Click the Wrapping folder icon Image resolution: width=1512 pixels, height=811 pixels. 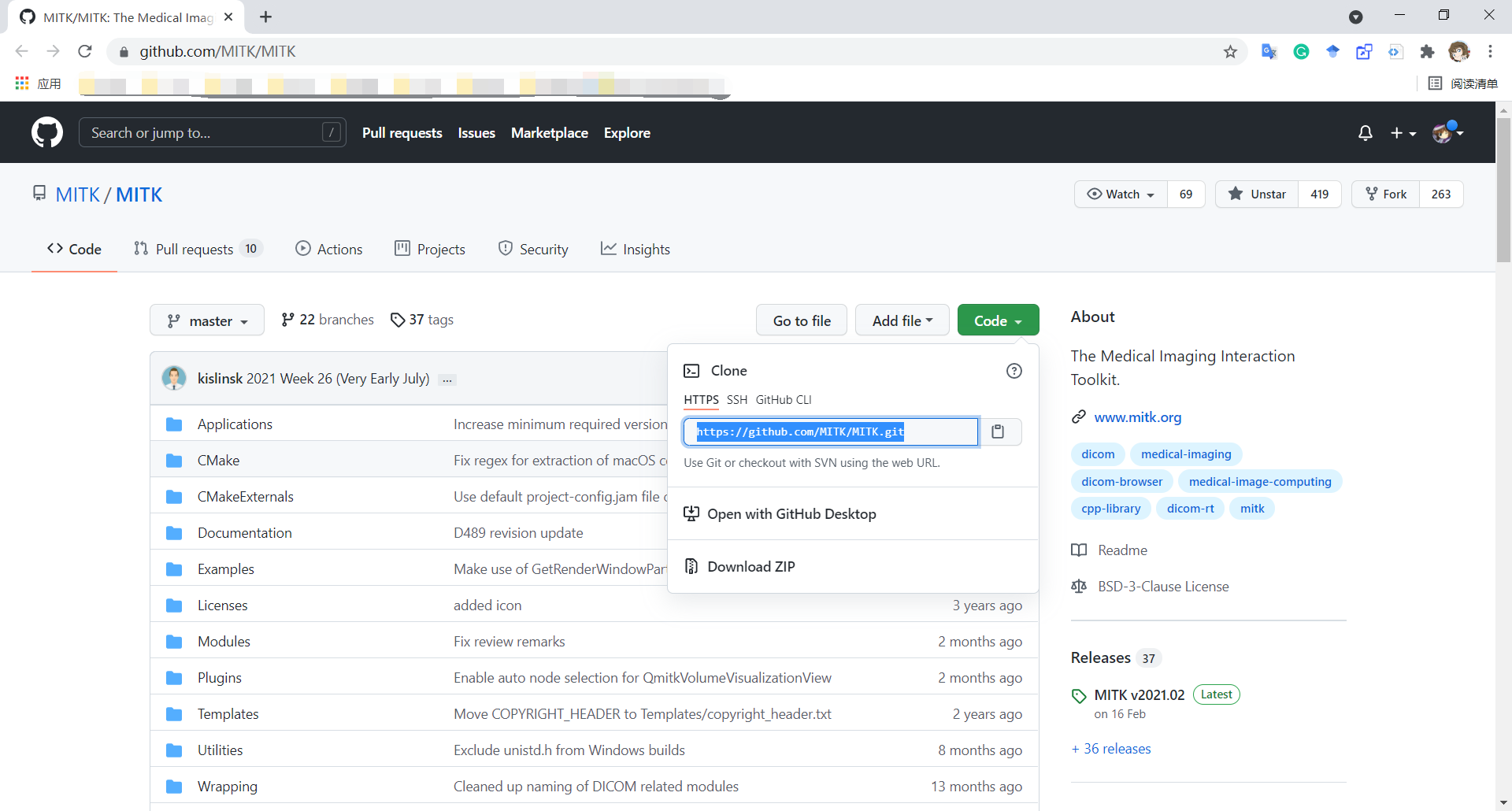(174, 787)
